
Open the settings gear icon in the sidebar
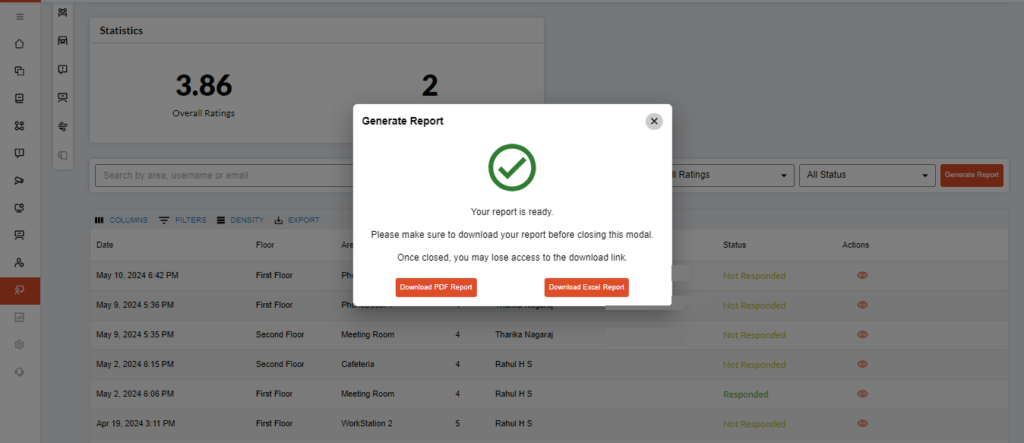pyautogui.click(x=19, y=344)
